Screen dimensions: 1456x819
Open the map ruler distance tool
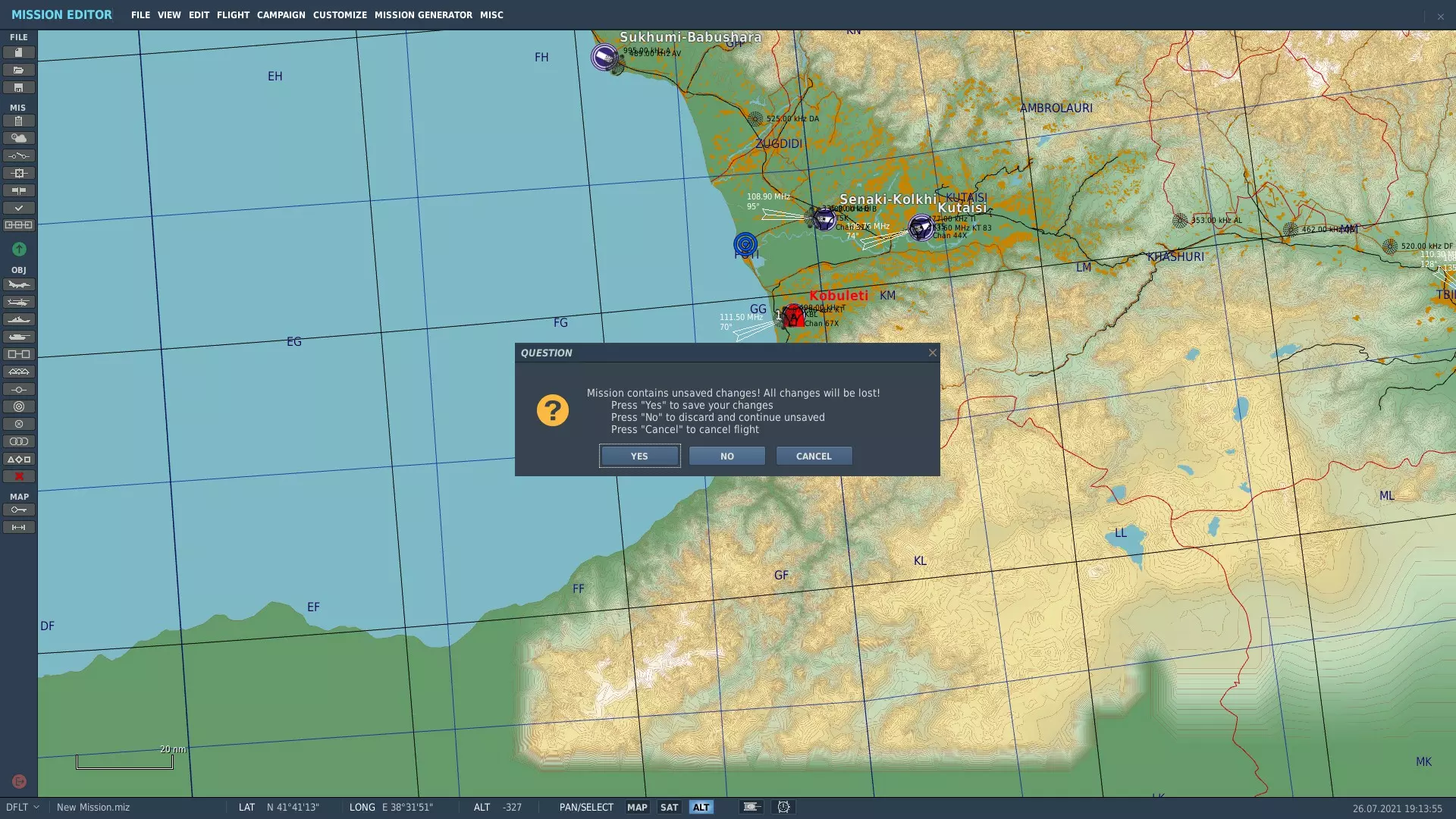pos(18,527)
